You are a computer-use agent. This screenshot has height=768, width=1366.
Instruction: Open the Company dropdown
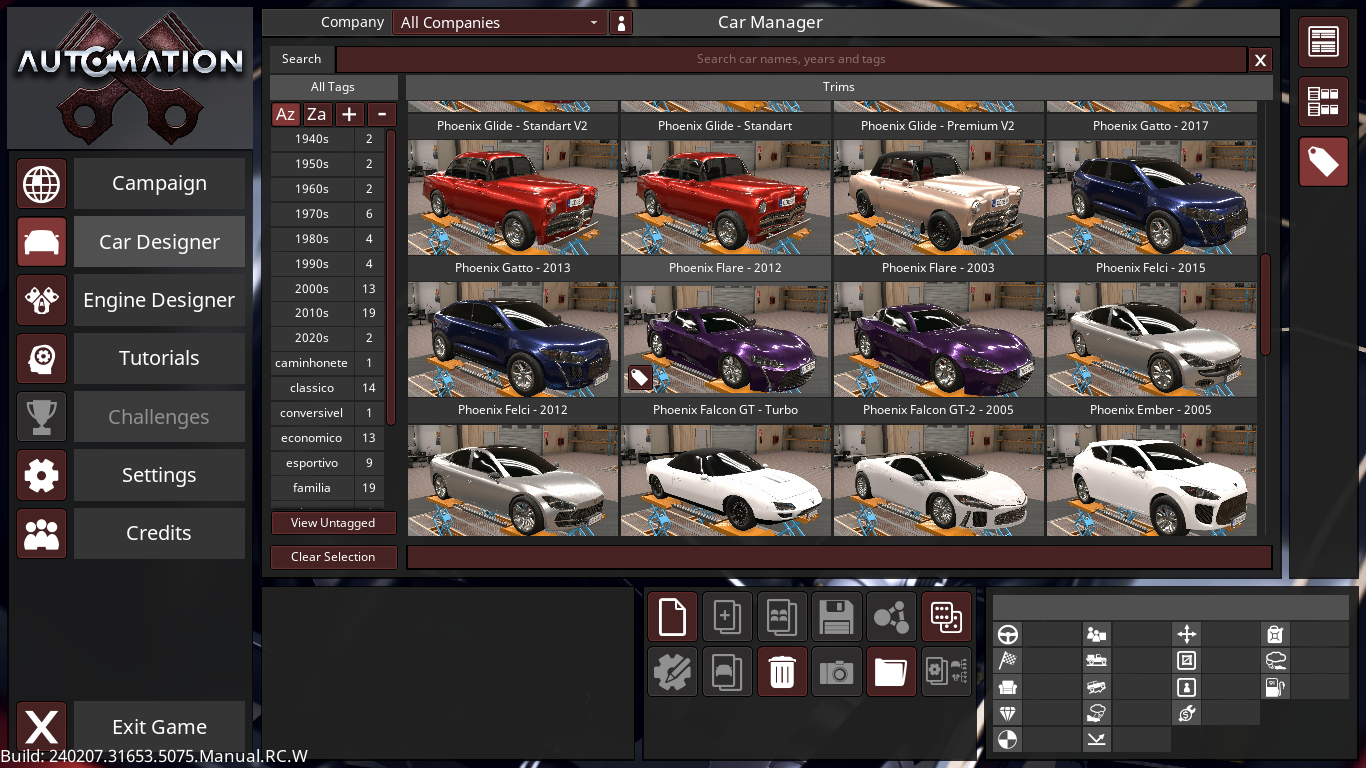499,23
